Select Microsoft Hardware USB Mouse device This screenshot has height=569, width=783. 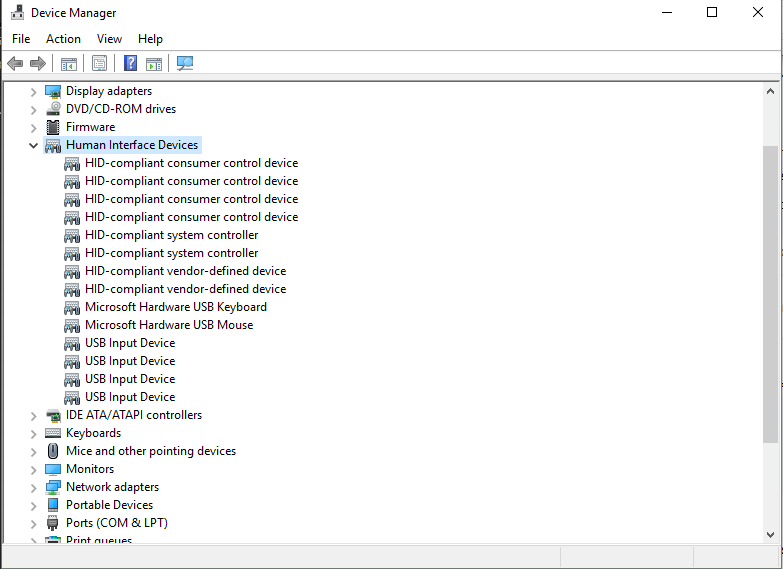pos(169,325)
